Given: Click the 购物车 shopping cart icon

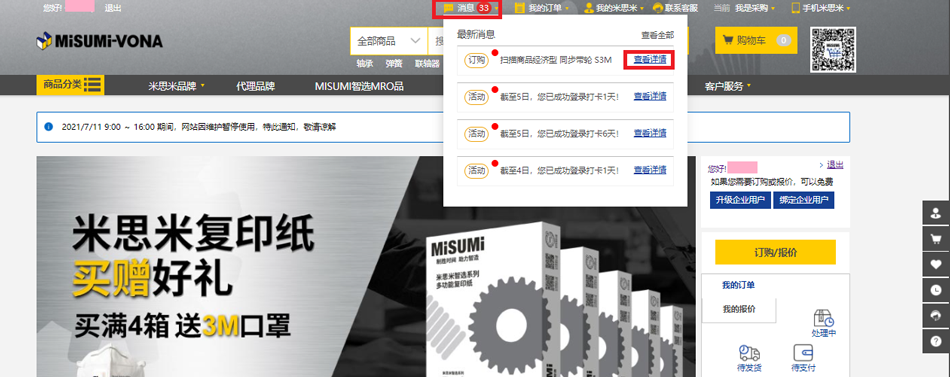Looking at the screenshot, I should click(x=728, y=41).
